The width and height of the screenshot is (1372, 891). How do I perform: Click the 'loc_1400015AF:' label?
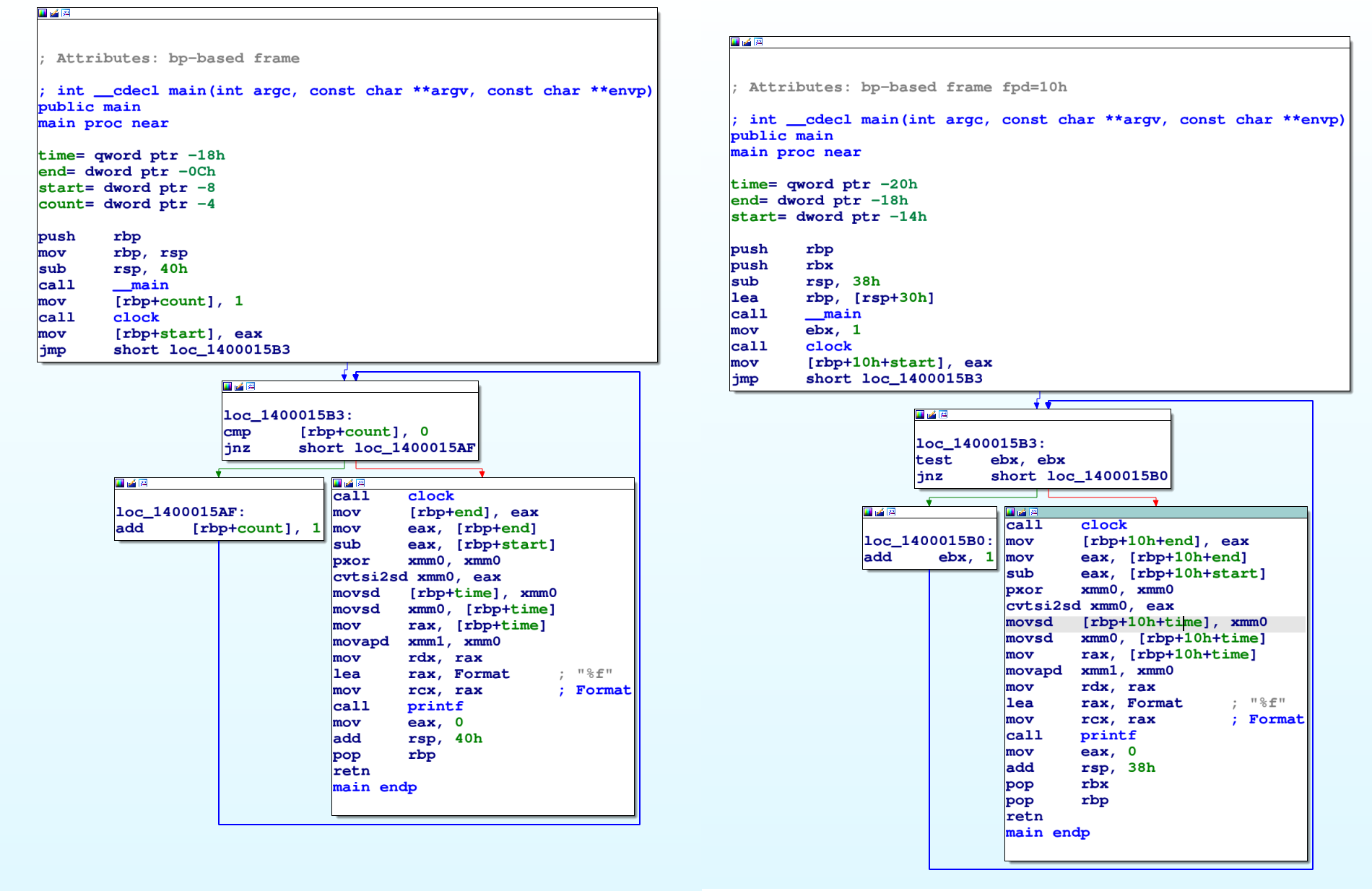click(181, 512)
